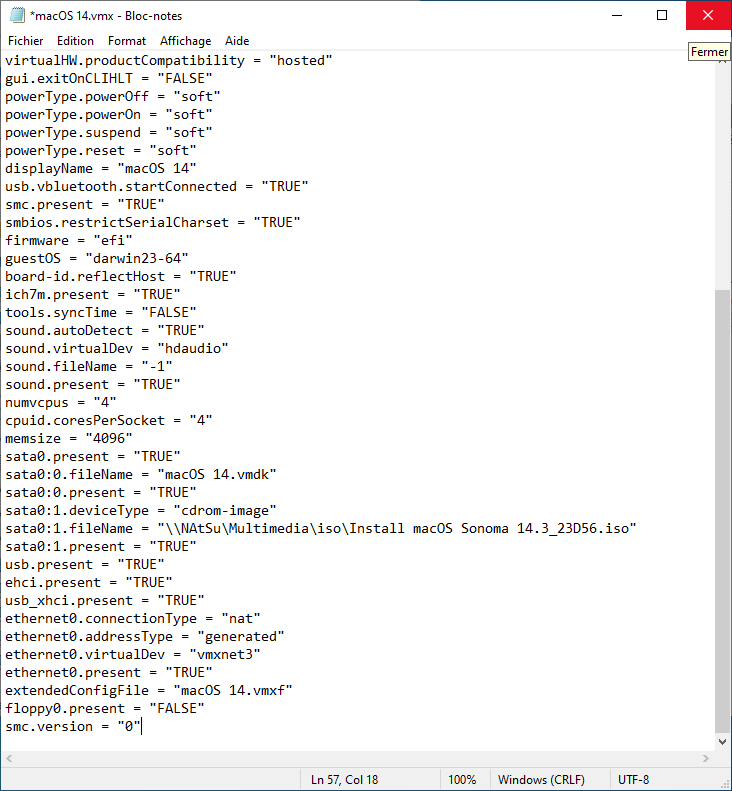The image size is (732, 791).
Task: Click the line 'sata0:1.deviceType = "cdrom-image"'
Action: (x=141, y=511)
